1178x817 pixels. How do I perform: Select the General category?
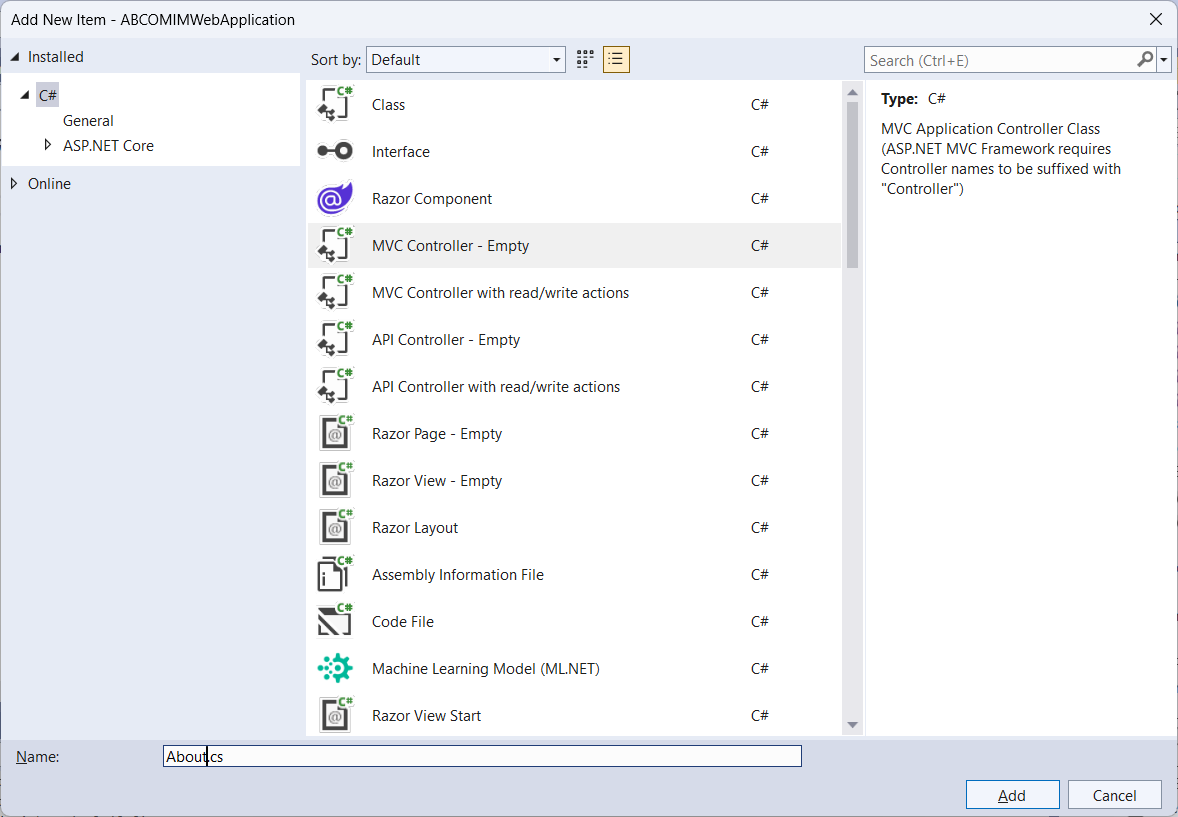click(88, 121)
